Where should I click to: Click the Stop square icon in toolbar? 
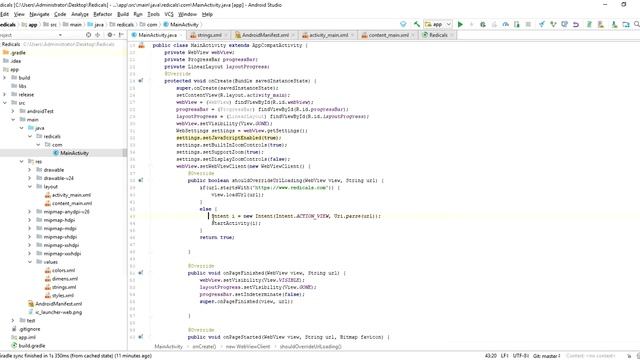(528, 24)
